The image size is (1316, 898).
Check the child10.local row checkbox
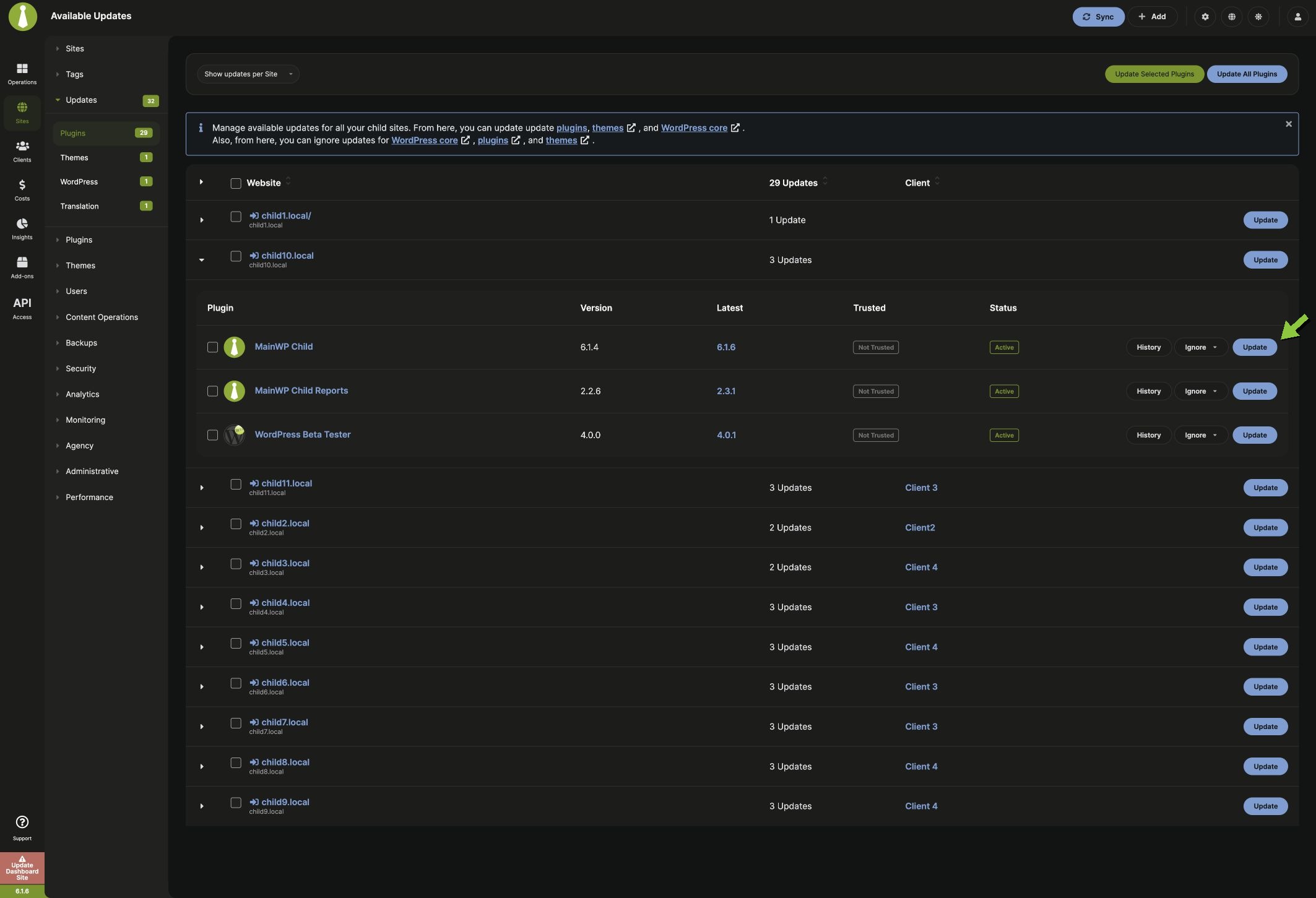(236, 256)
